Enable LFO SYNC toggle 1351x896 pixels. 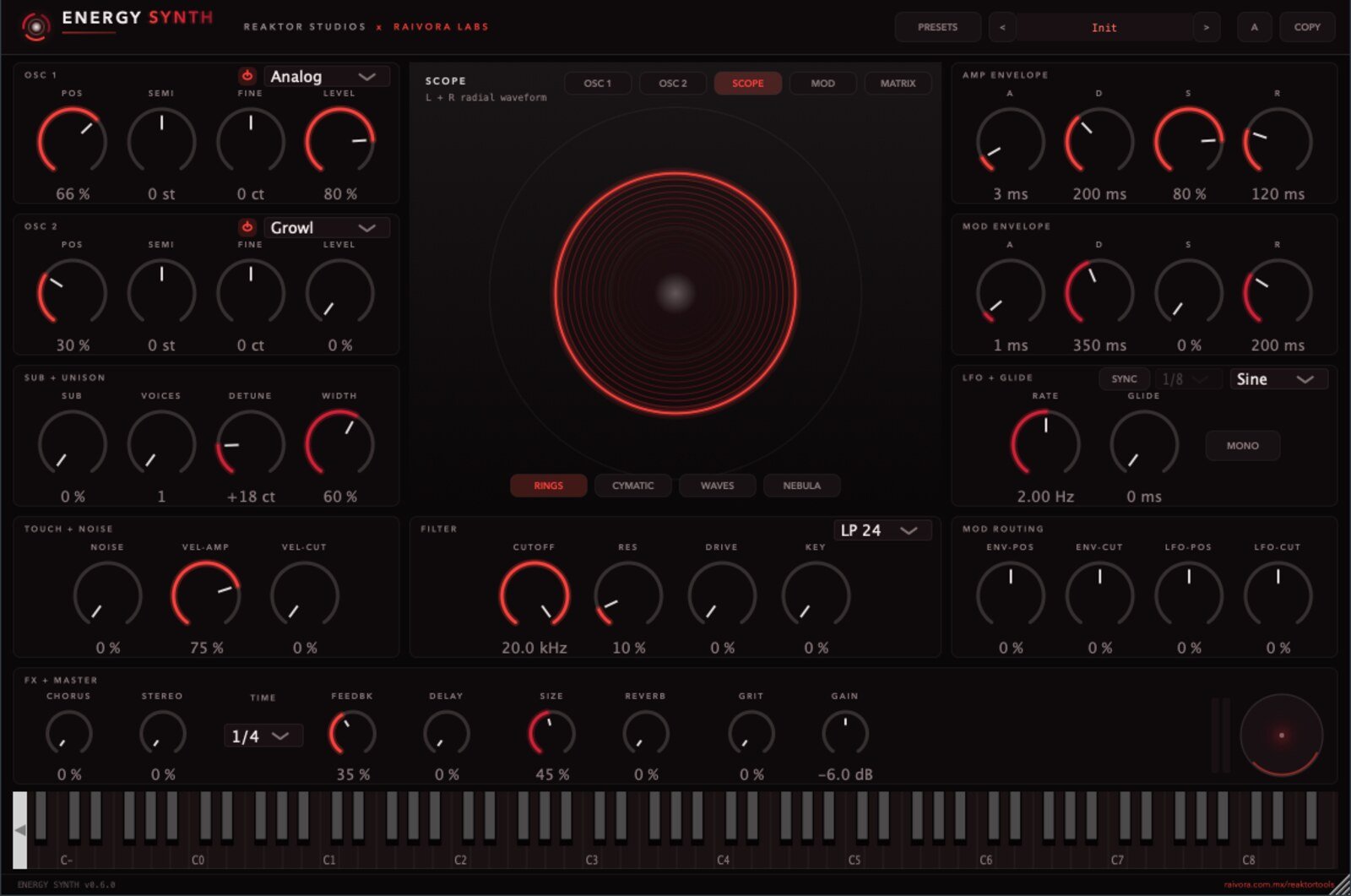pyautogui.click(x=1124, y=379)
